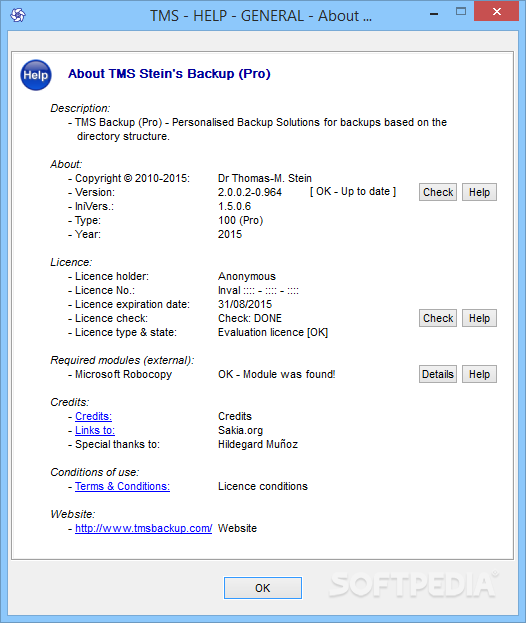Viewport: 526px width, 623px height.
Task: Click the 'Required modules (external):' heading
Action: 122,360
